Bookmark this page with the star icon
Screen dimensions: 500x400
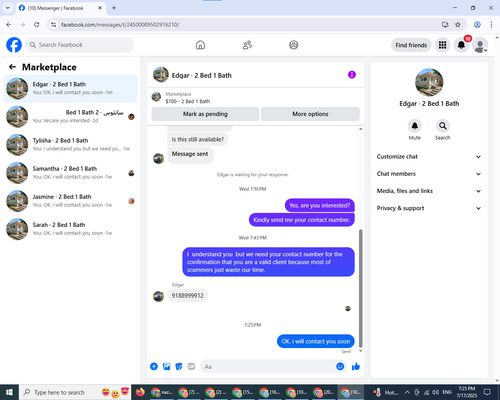(x=458, y=24)
